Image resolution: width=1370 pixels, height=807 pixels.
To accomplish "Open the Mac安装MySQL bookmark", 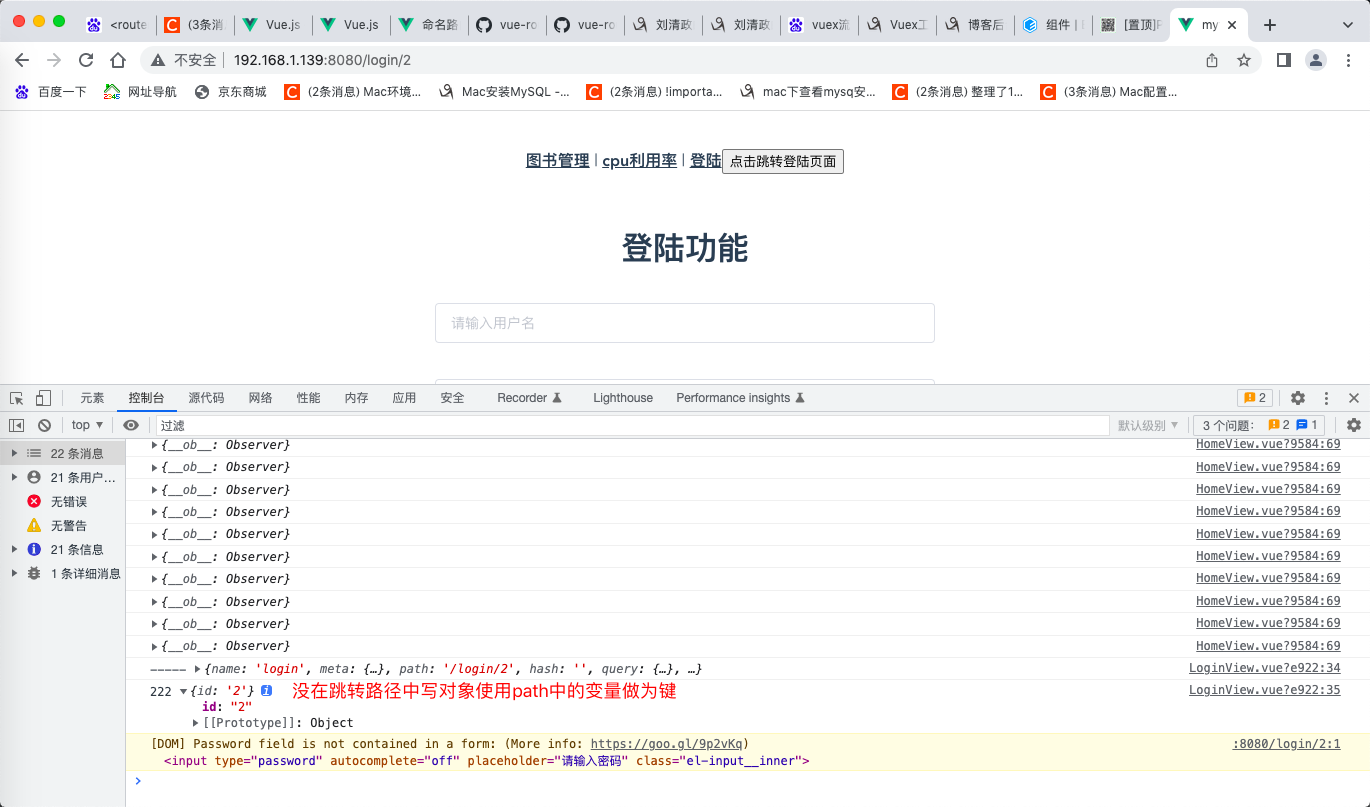I will [505, 92].
